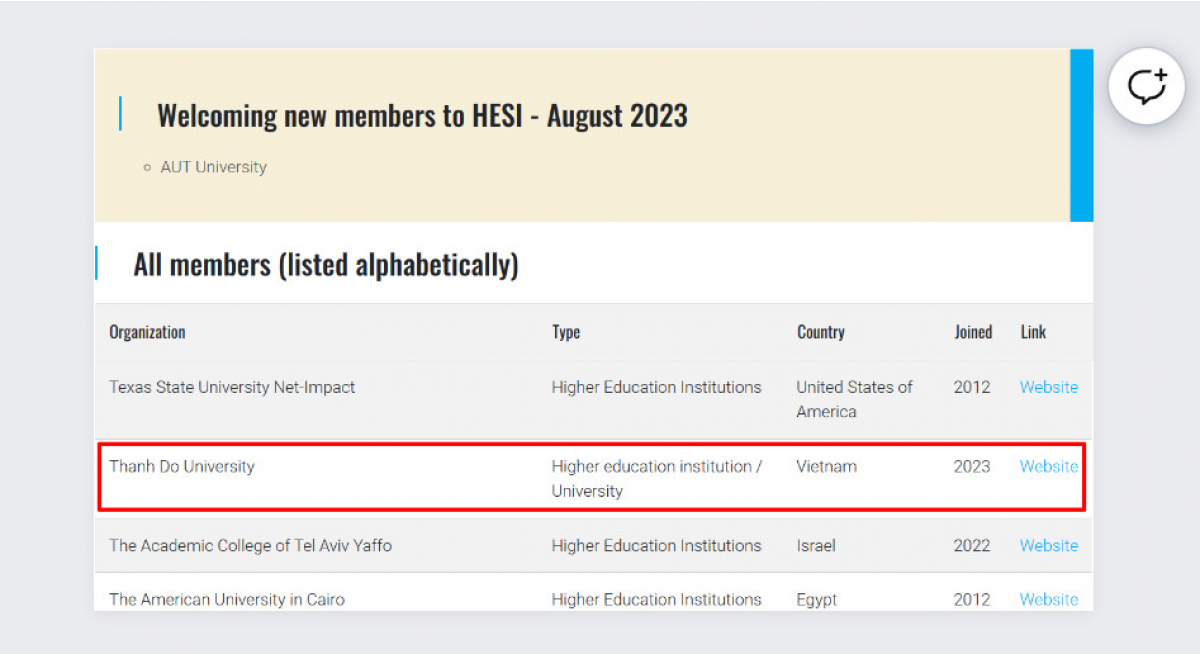Viewport: 1200px width, 654px height.
Task: Open the new chat bubble icon
Action: coord(1146,86)
